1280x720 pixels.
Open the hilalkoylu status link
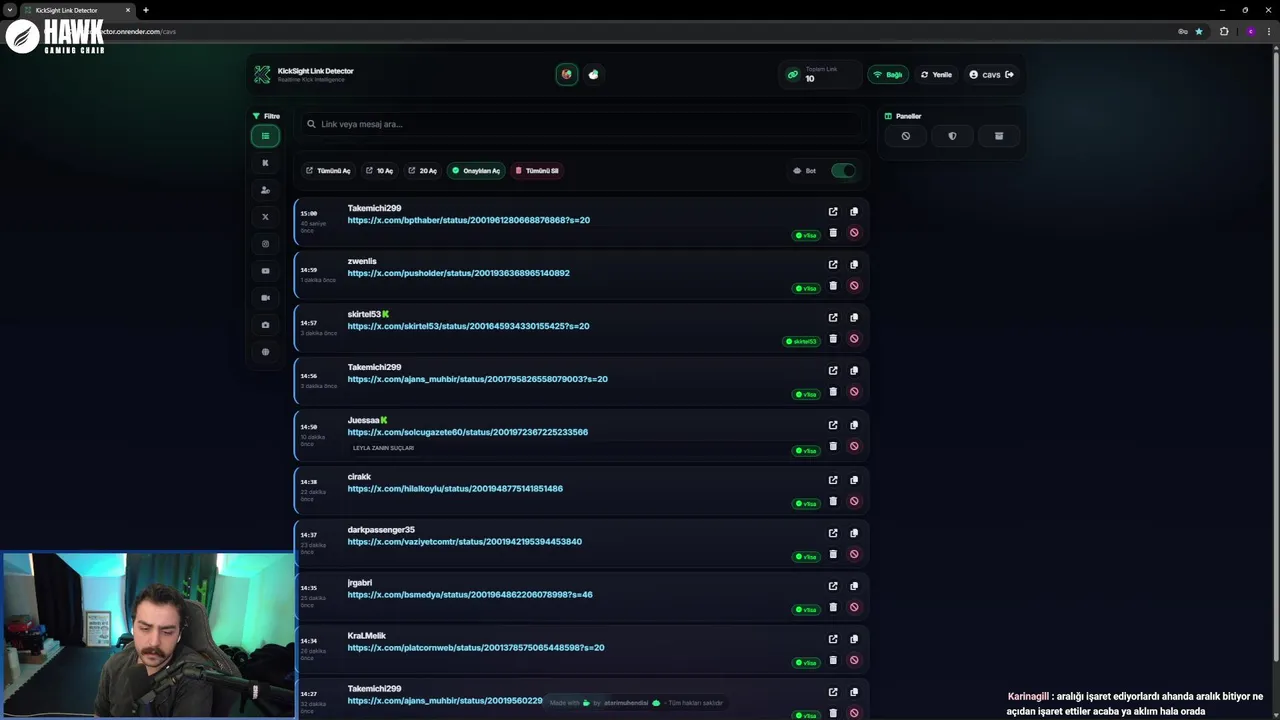pos(455,488)
